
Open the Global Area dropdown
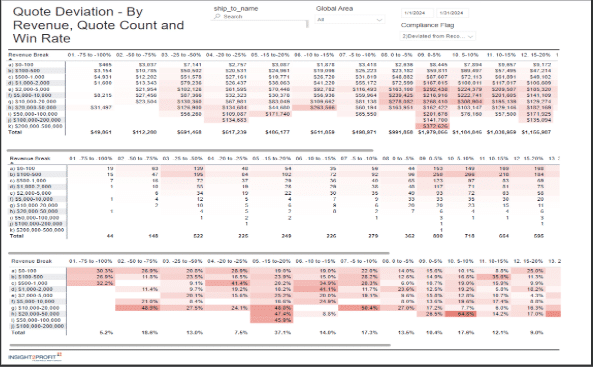pos(349,19)
